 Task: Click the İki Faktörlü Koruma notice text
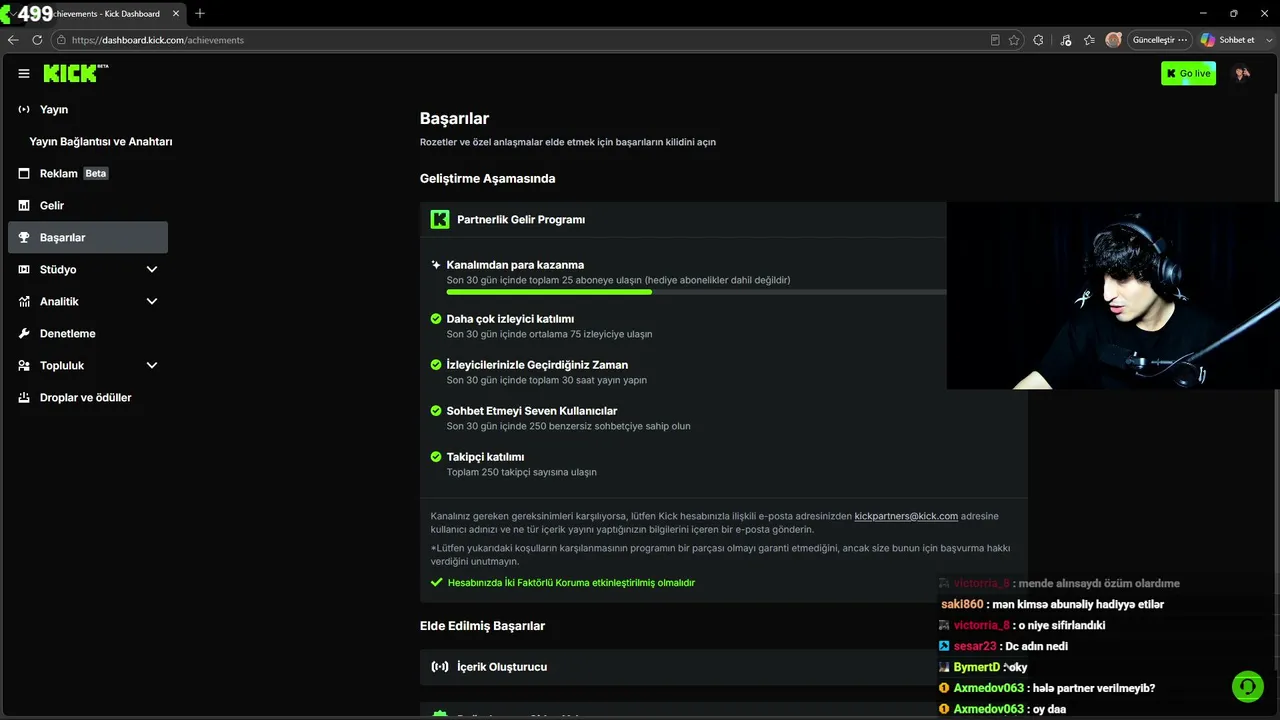(571, 582)
